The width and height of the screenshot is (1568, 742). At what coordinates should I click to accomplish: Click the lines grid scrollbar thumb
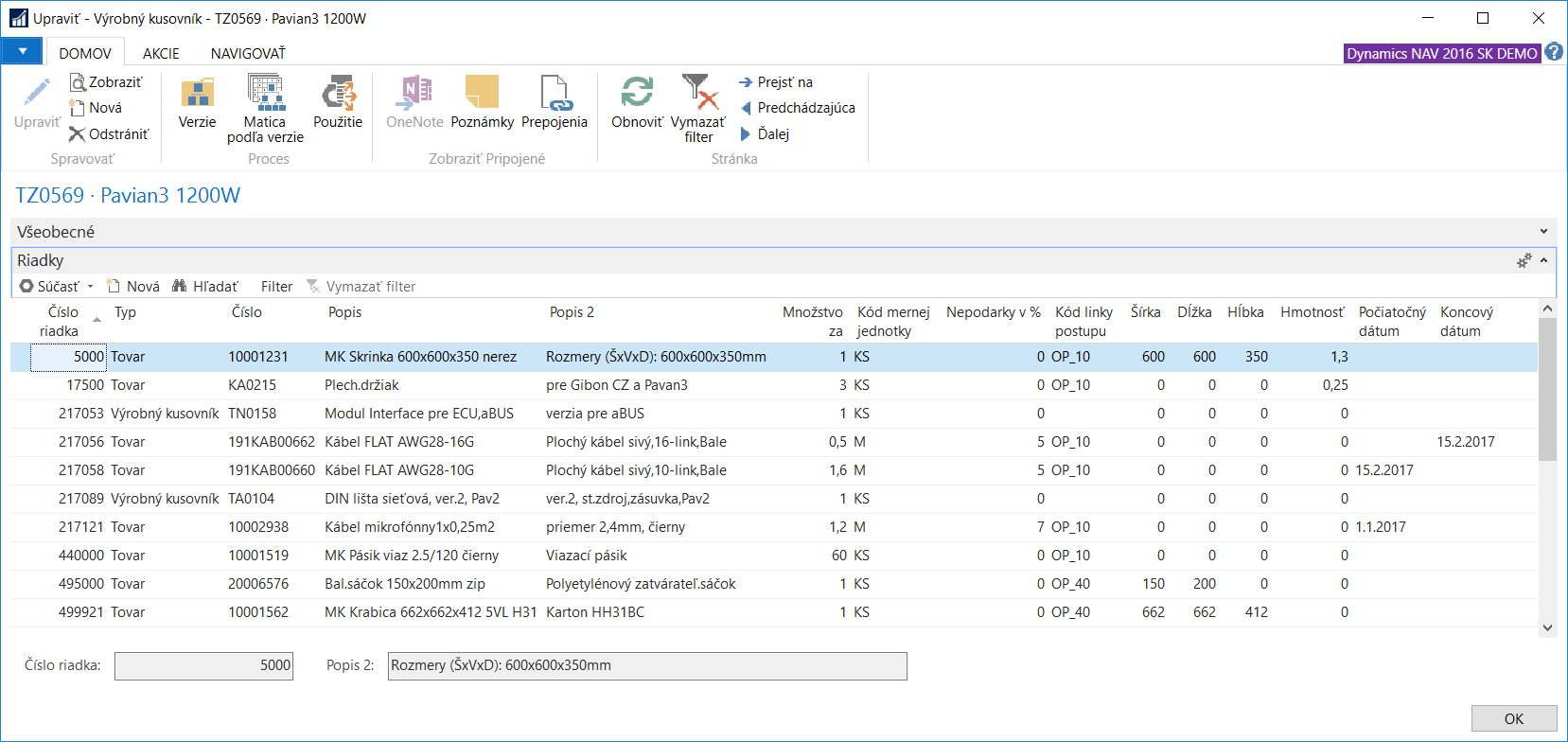(x=1548, y=389)
